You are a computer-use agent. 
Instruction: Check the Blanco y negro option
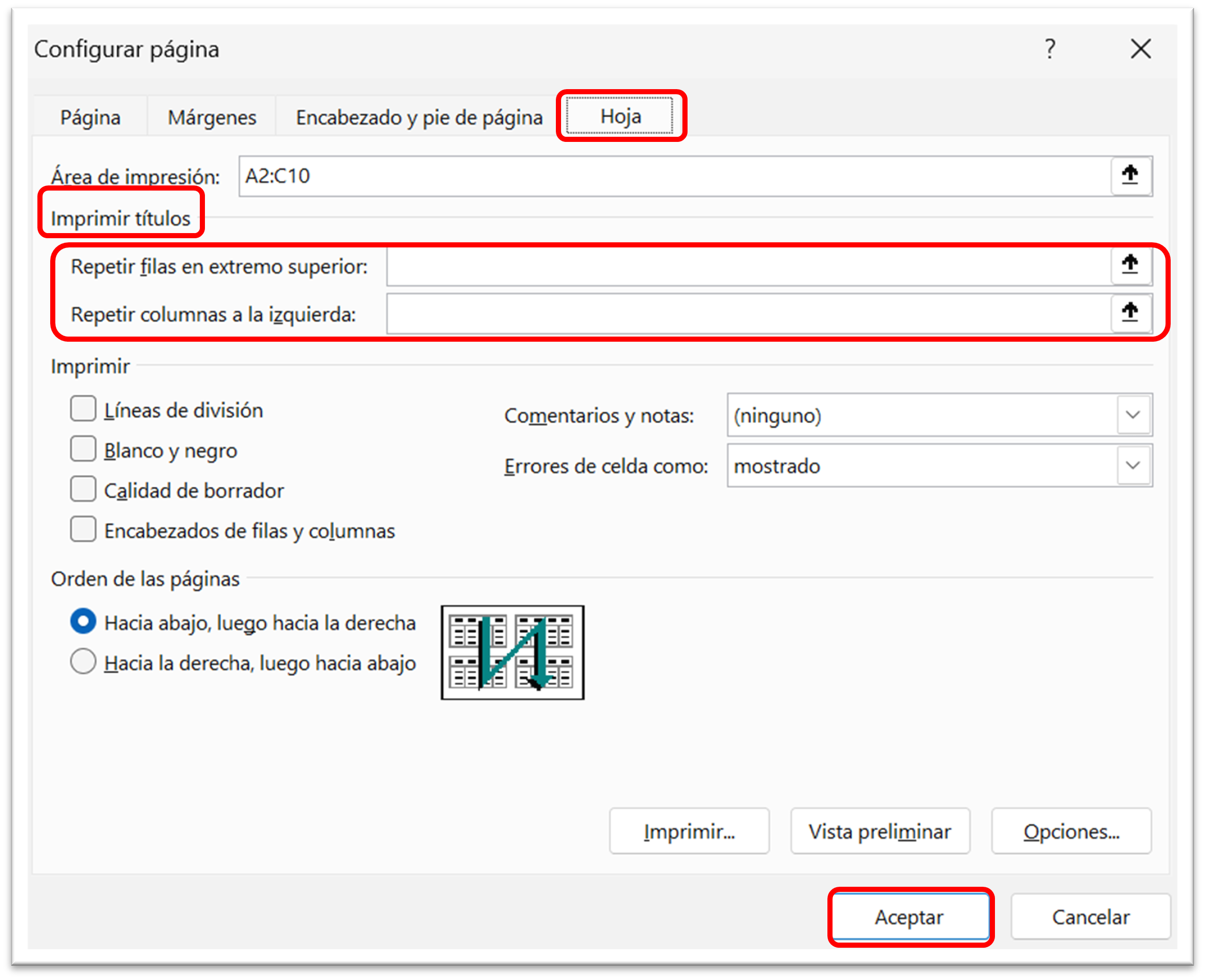pyautogui.click(x=83, y=449)
